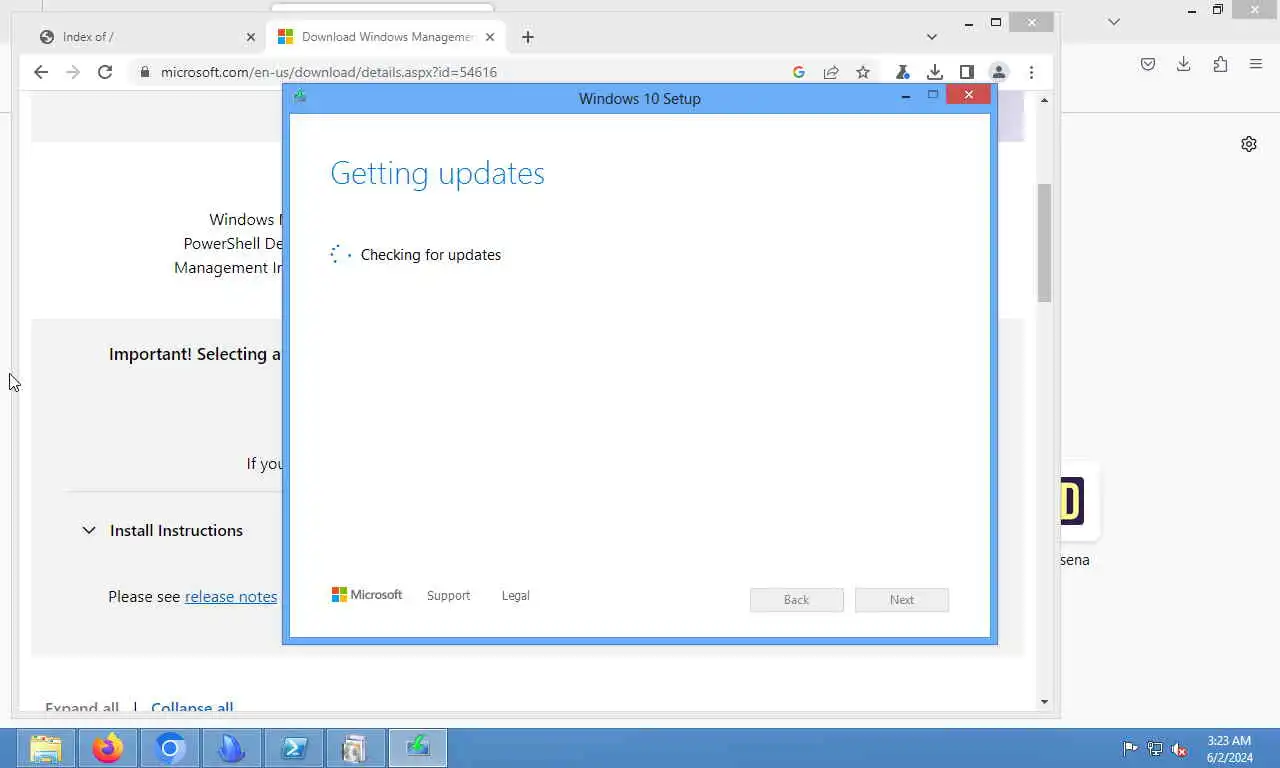Click the Back button in Setup
This screenshot has height=768, width=1280.
click(797, 599)
